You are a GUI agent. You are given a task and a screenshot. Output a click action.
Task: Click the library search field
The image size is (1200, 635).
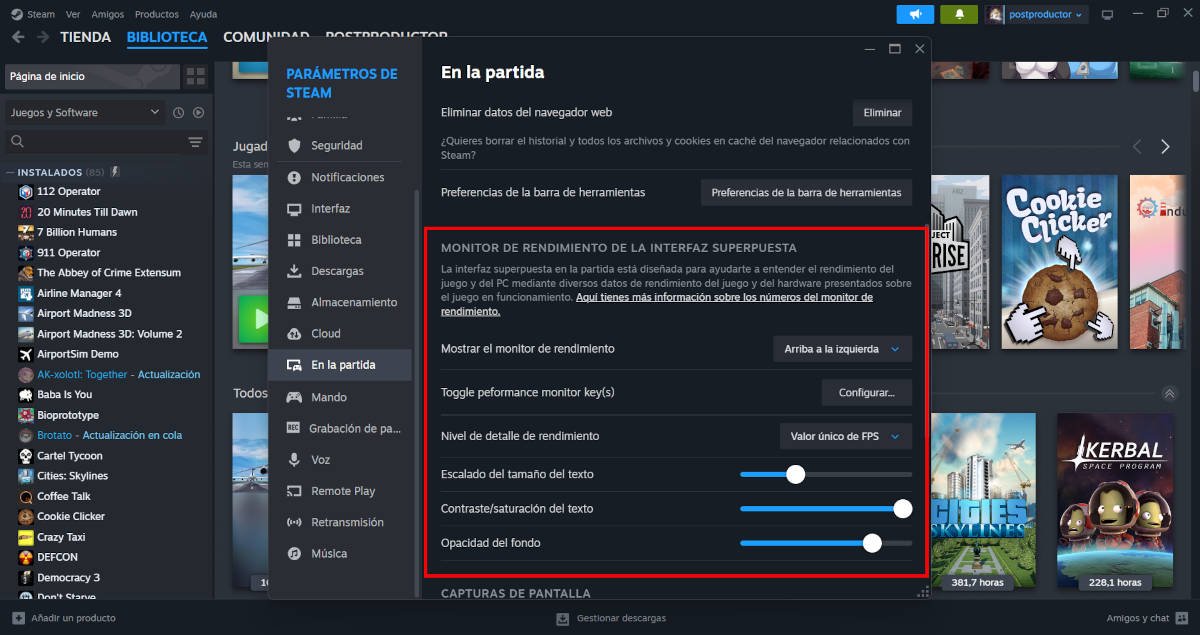94,142
